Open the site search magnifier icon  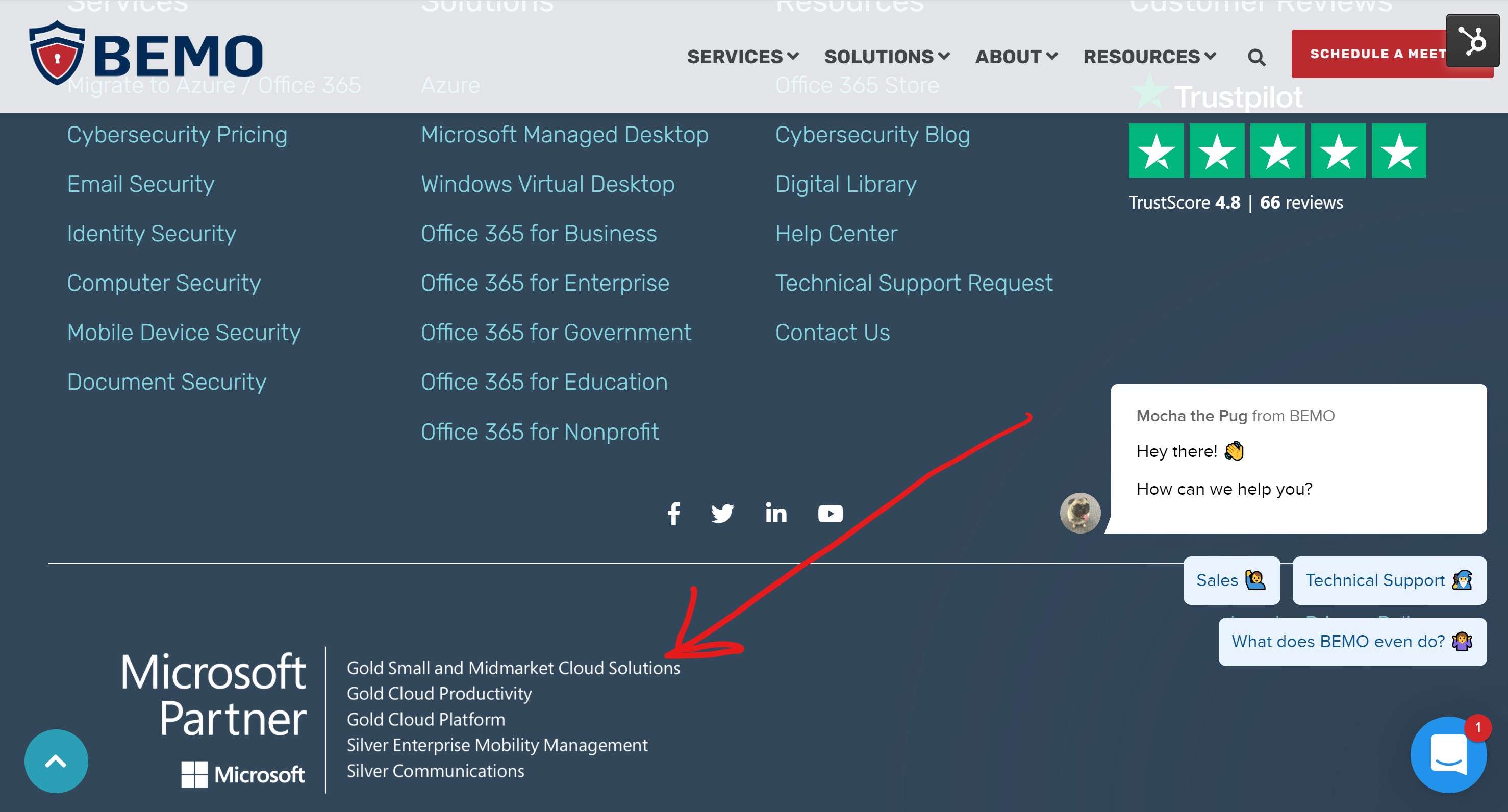pos(1256,57)
